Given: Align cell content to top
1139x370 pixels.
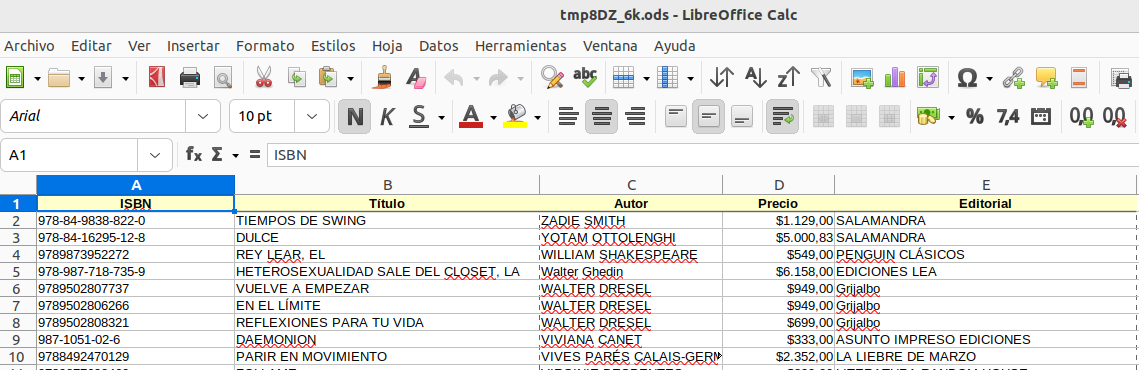Looking at the screenshot, I should 676,116.
